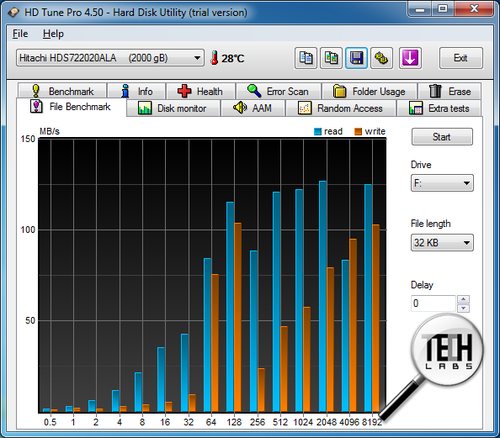Minimize the HD Tune Pro window
Image resolution: width=500 pixels, height=438 pixels.
pyautogui.click(x=420, y=9)
